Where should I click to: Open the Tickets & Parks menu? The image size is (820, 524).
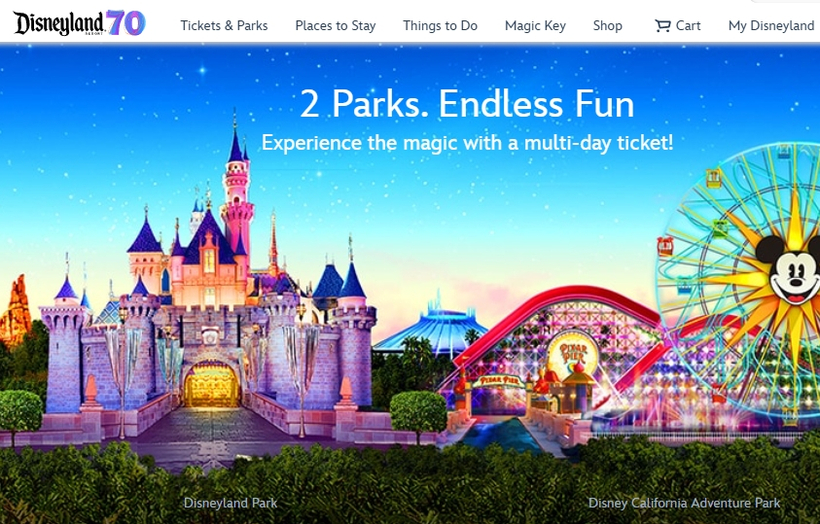(224, 26)
